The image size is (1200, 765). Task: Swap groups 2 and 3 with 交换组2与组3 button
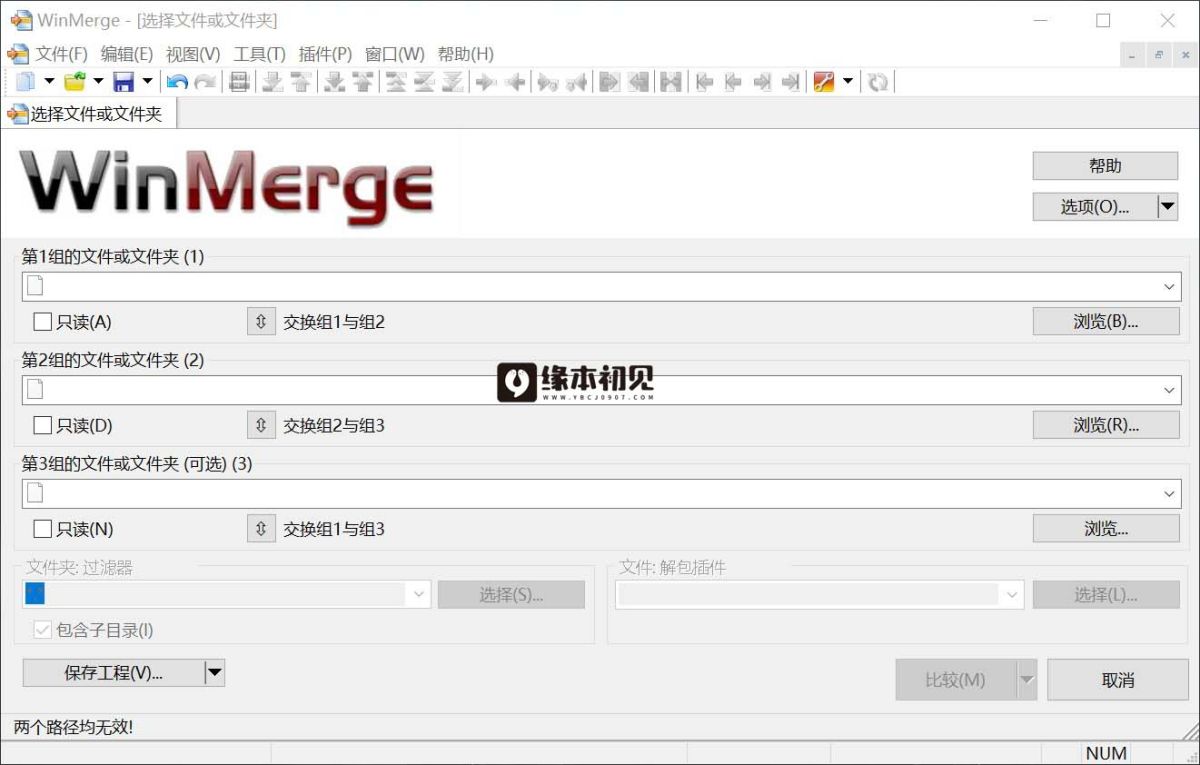point(261,425)
